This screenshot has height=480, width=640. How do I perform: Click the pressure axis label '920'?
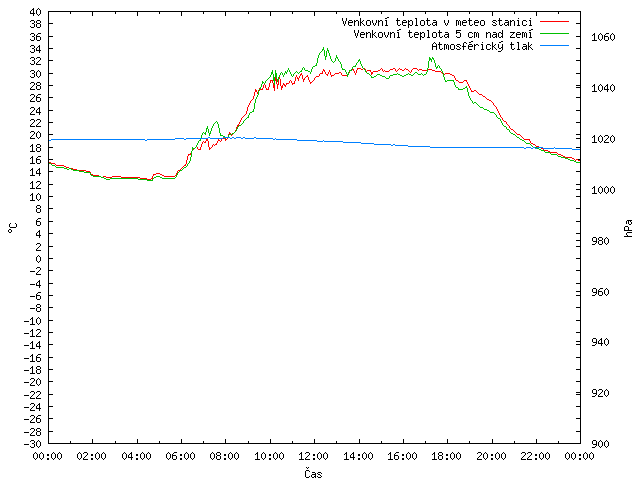[600, 393]
